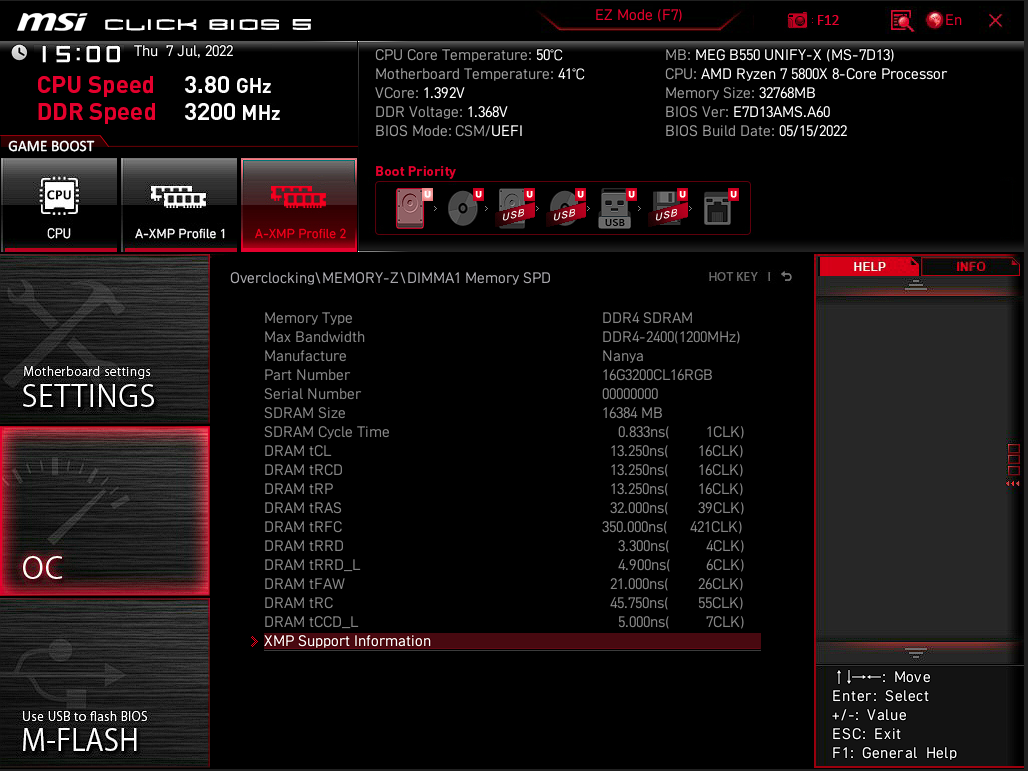1028x771 pixels.
Task: Click the GAME BOOST label
Action: click(51, 146)
